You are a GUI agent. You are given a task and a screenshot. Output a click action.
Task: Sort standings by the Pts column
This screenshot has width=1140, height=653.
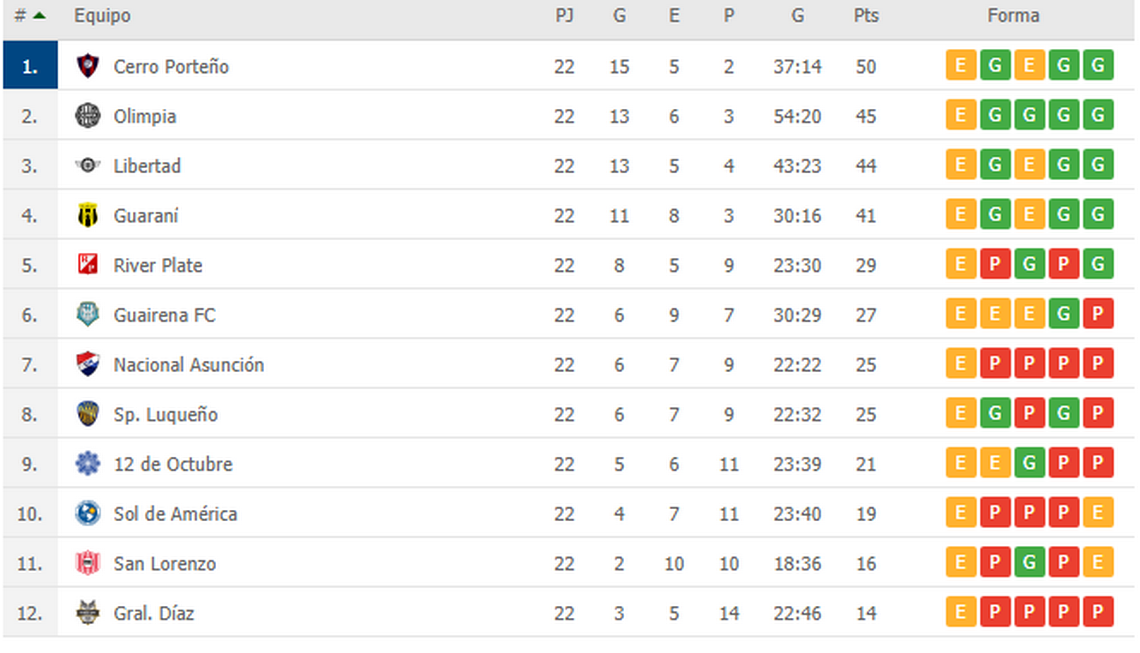click(x=866, y=15)
